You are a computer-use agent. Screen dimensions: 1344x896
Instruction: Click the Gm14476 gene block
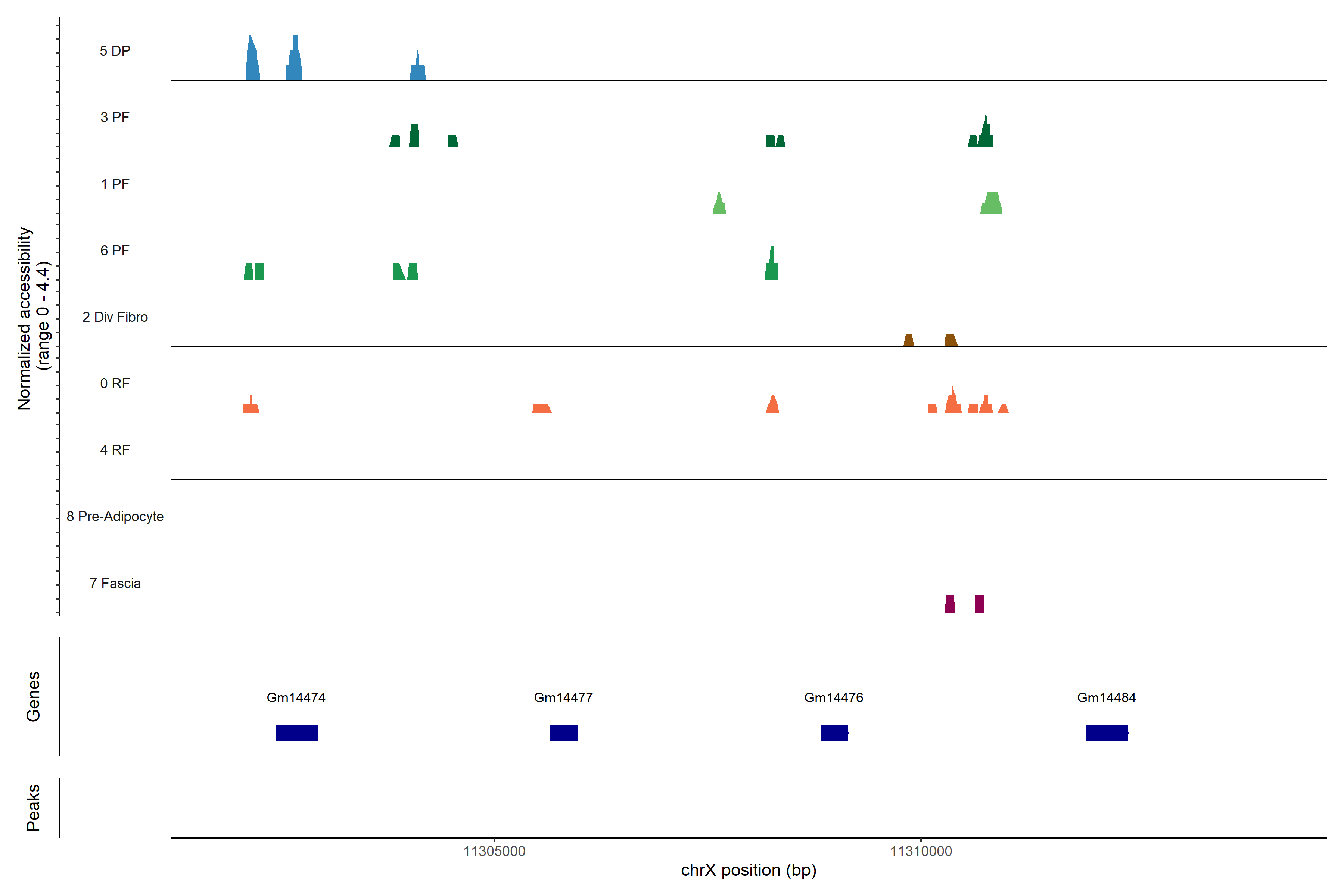click(x=834, y=732)
